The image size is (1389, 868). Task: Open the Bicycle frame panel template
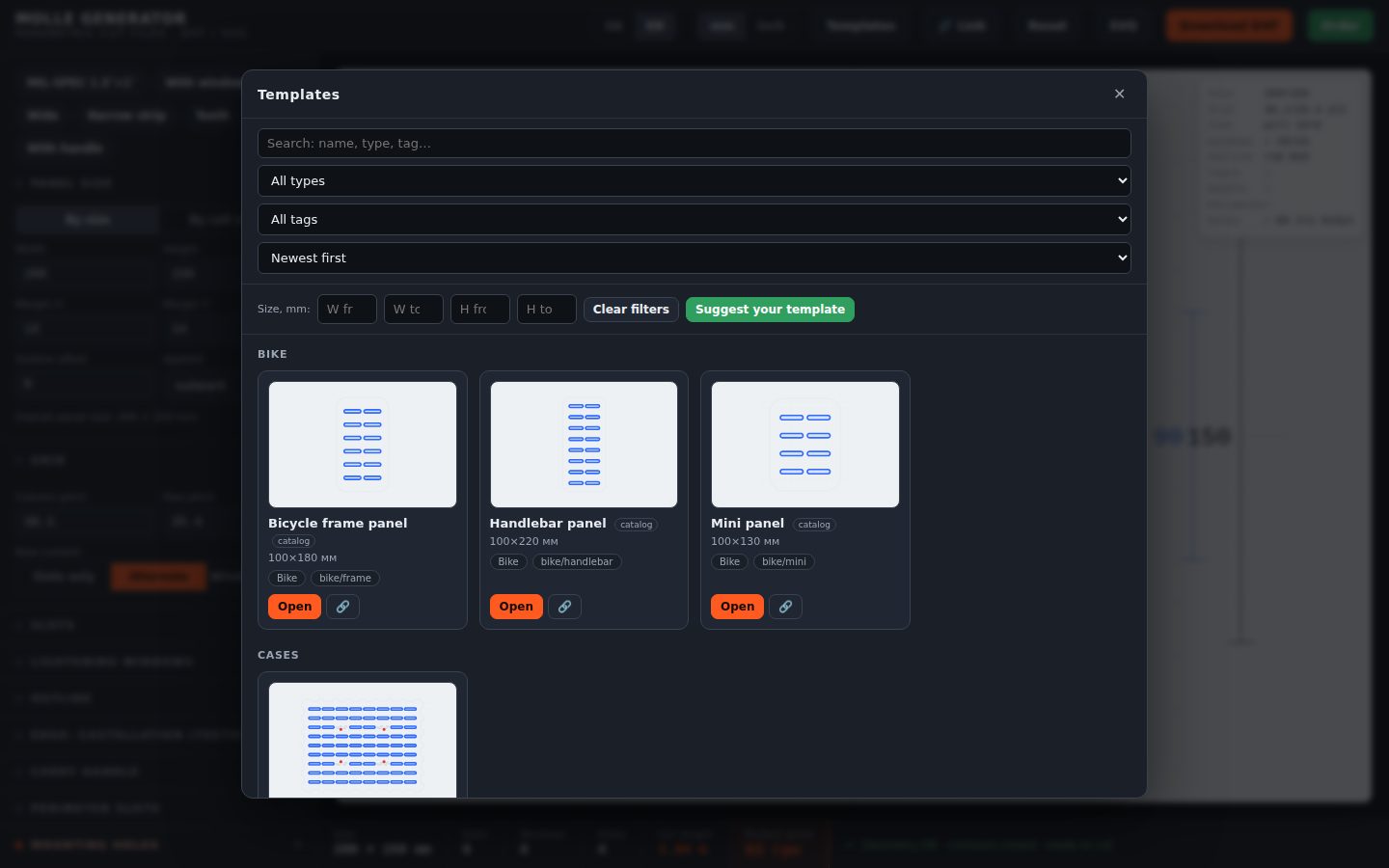coord(294,607)
